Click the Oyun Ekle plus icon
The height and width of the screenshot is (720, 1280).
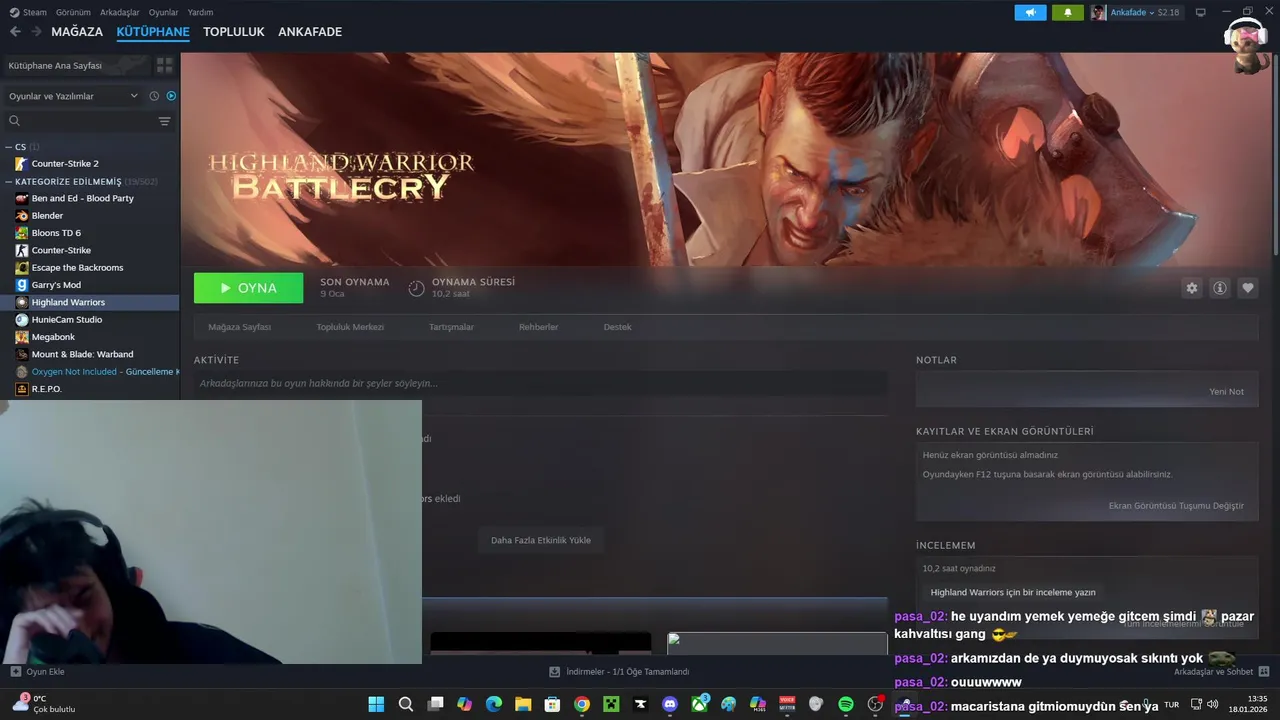pyautogui.click(x=15, y=672)
